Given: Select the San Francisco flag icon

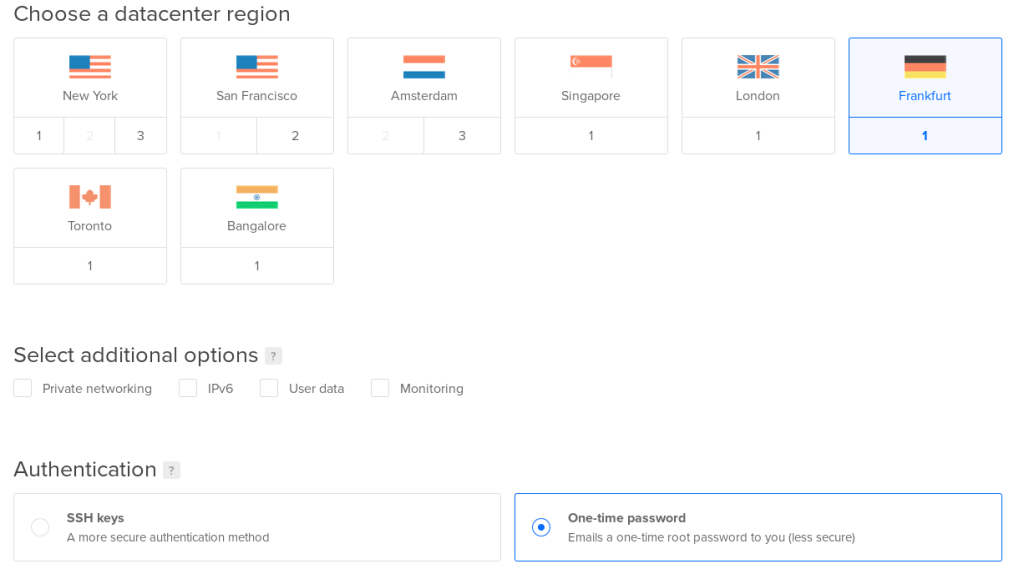Looking at the screenshot, I should pyautogui.click(x=257, y=67).
